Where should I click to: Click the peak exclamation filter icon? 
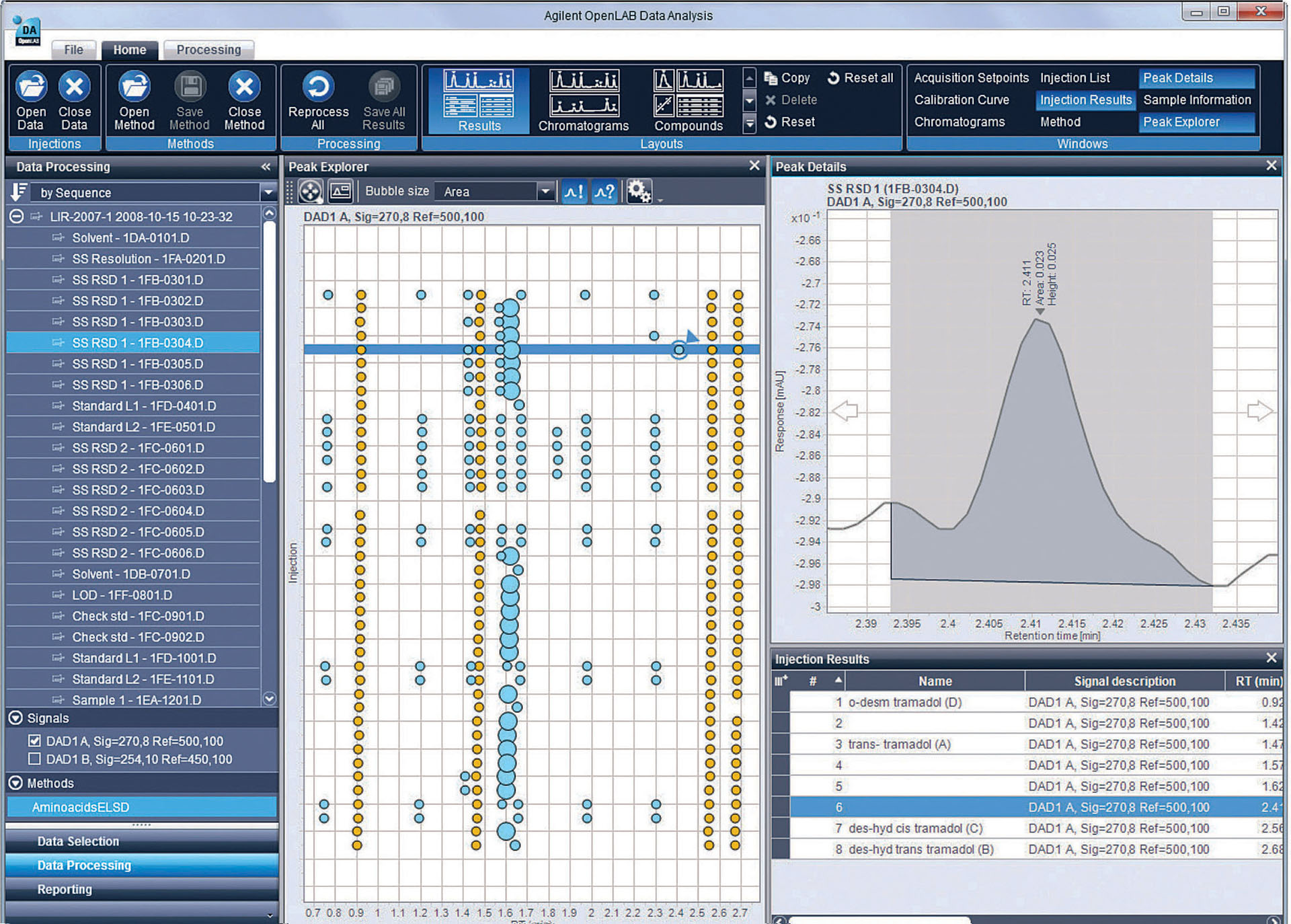pos(574,192)
